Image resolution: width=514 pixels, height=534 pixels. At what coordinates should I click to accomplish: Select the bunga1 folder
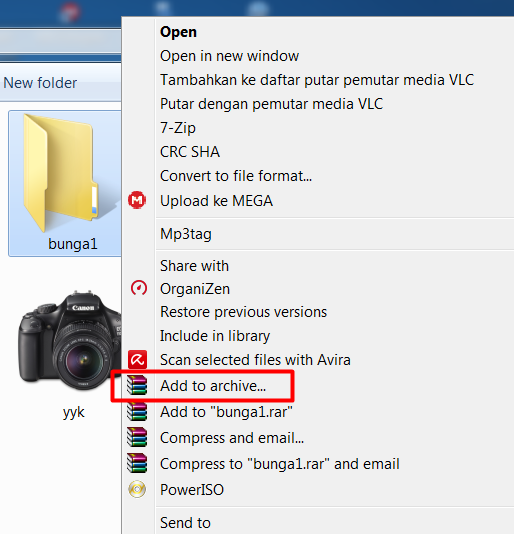pyautogui.click(x=65, y=183)
